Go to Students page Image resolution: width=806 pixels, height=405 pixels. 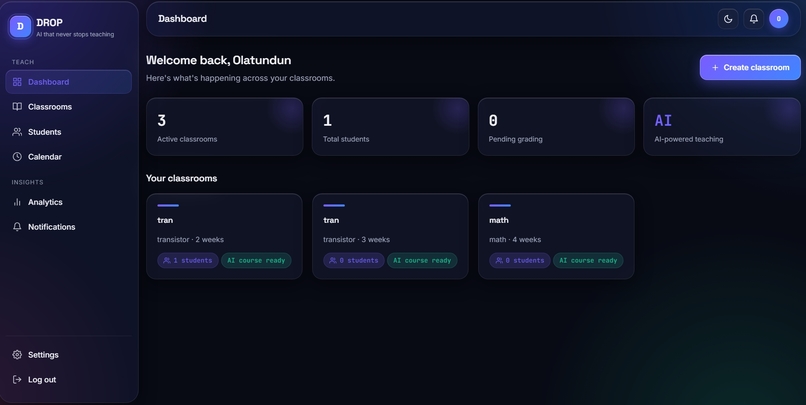click(x=68, y=132)
